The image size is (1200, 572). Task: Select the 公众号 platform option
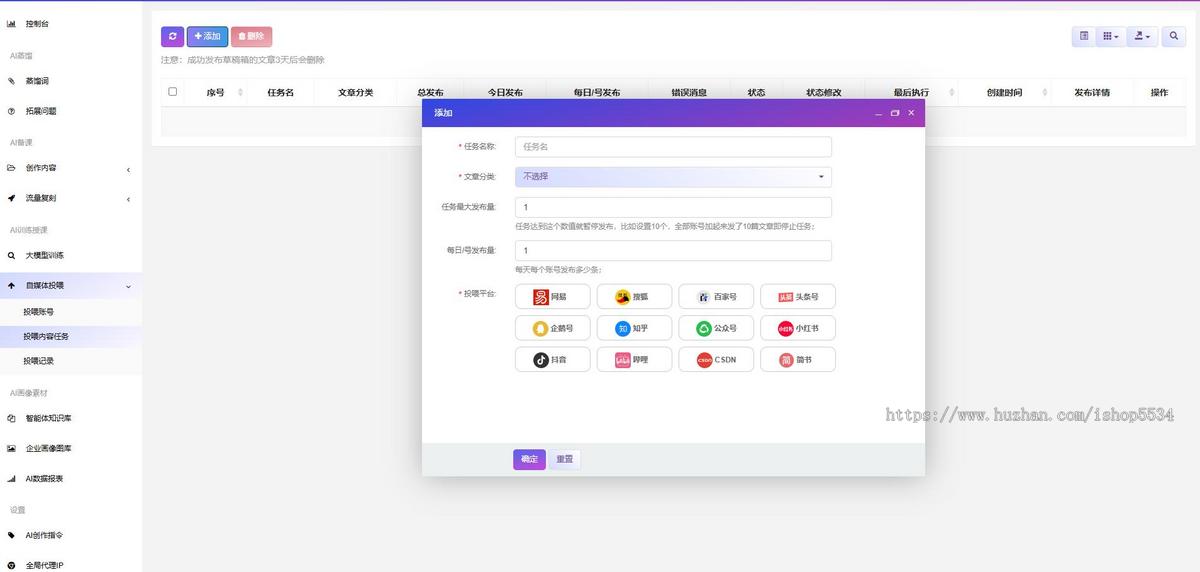(716, 328)
